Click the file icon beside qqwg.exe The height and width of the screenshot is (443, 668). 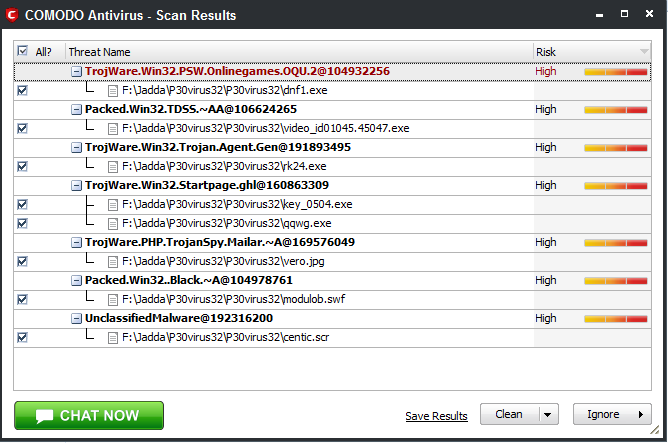(x=112, y=224)
